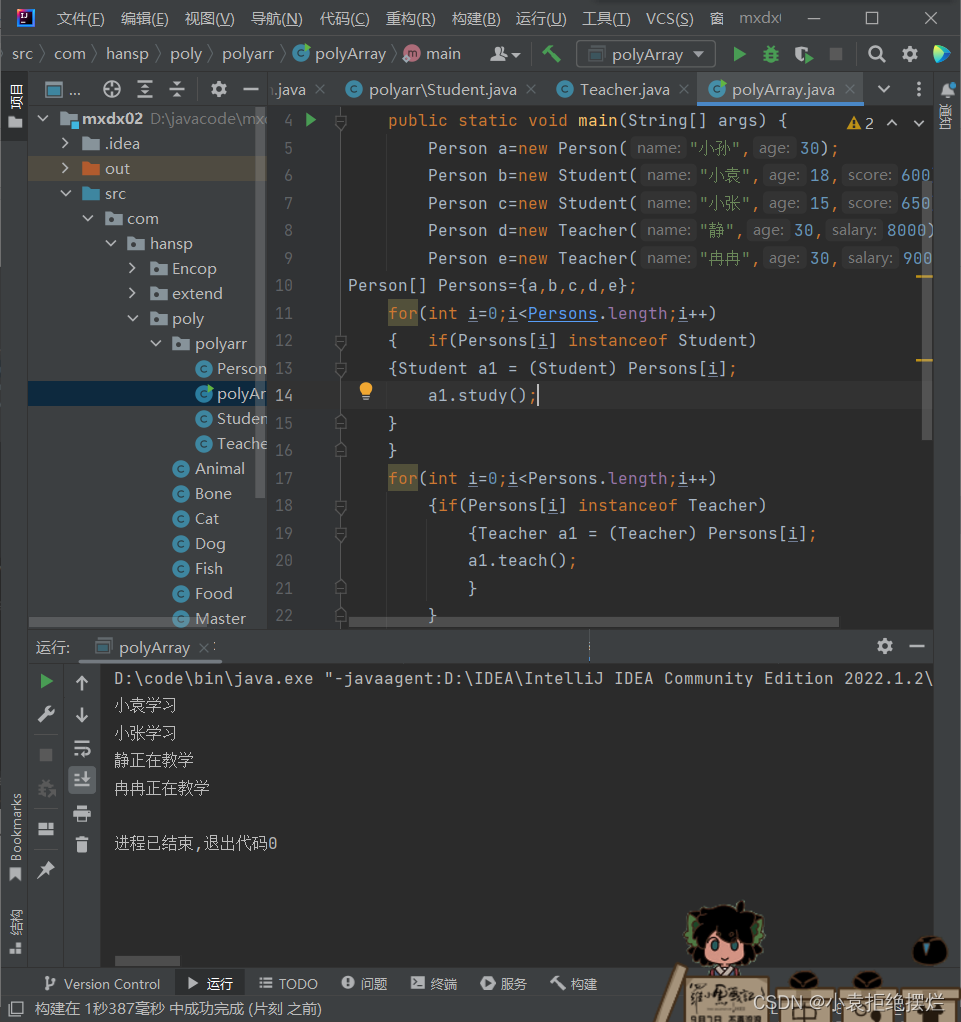The image size is (961, 1022).
Task: Toggle pin tab in run panel
Action: (46, 870)
